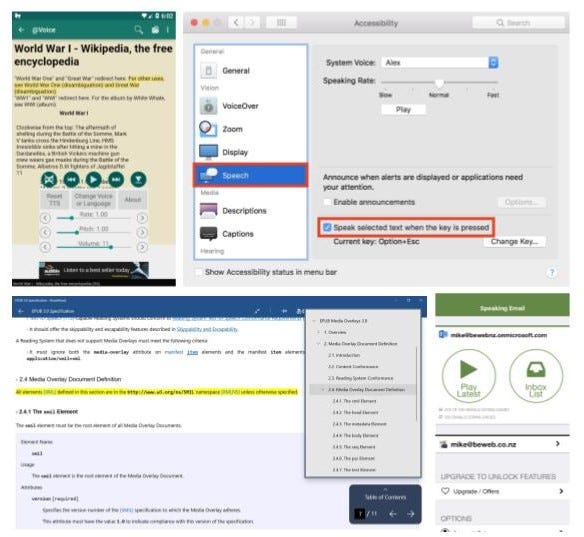Click back arrow in EPUB reader

click(21, 311)
